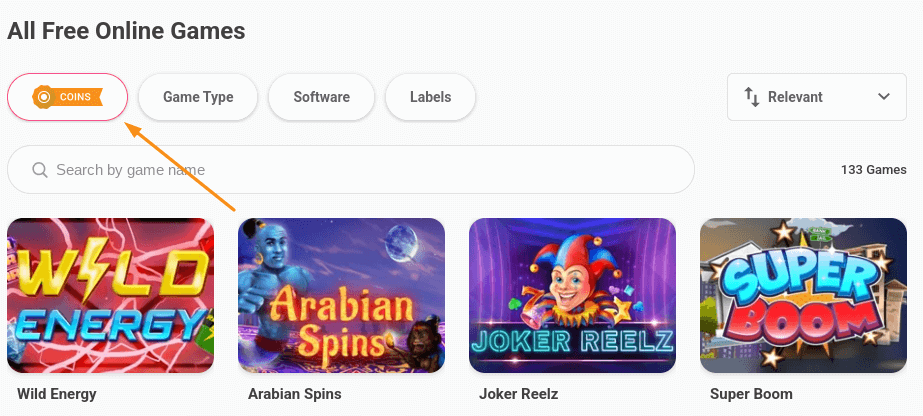Click the Super Boom title link
The image size is (923, 416).
(x=751, y=394)
